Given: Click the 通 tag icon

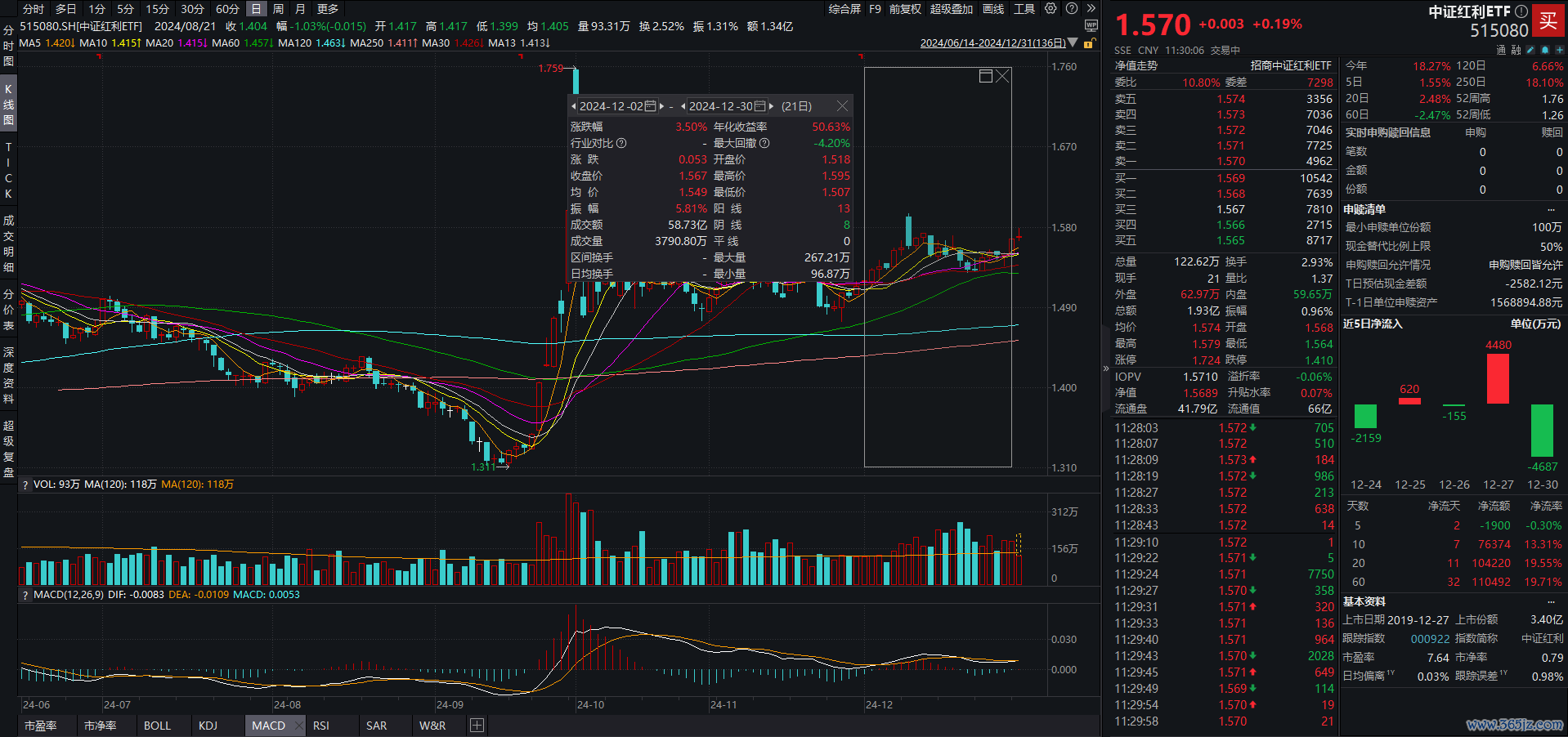Looking at the screenshot, I should pyautogui.click(x=1501, y=50).
